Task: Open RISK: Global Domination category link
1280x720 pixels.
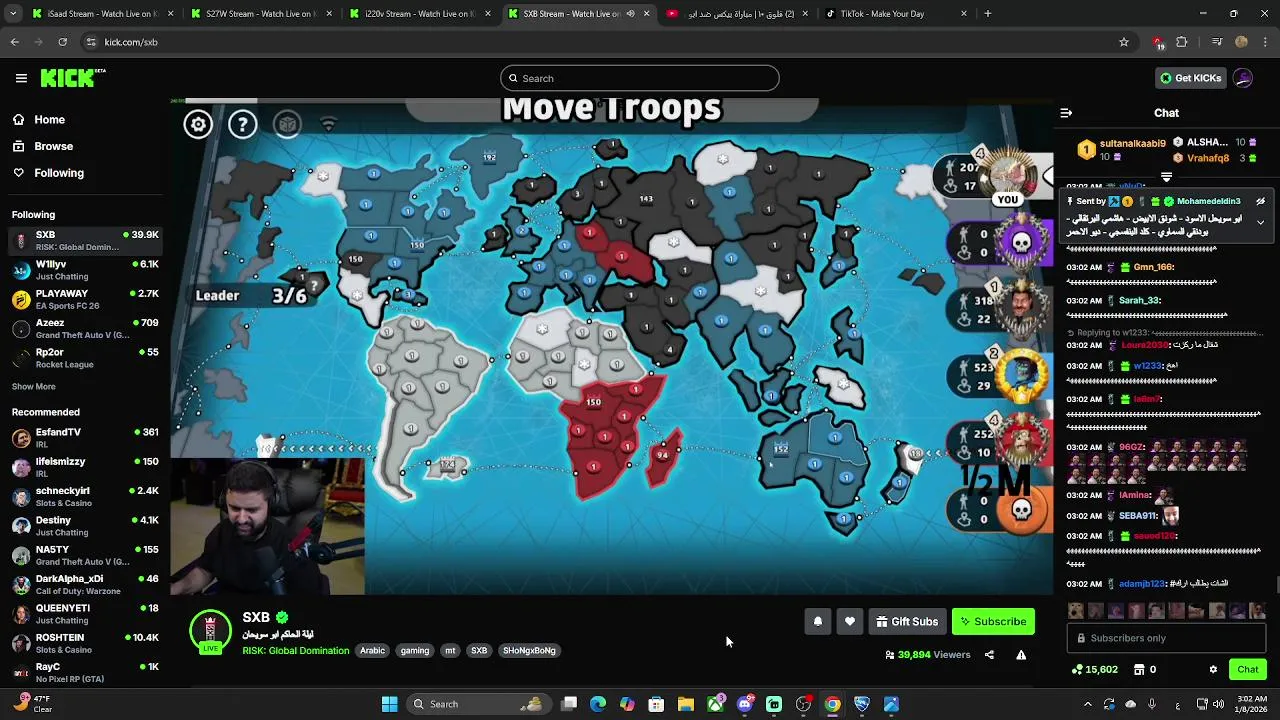Action: [x=295, y=650]
